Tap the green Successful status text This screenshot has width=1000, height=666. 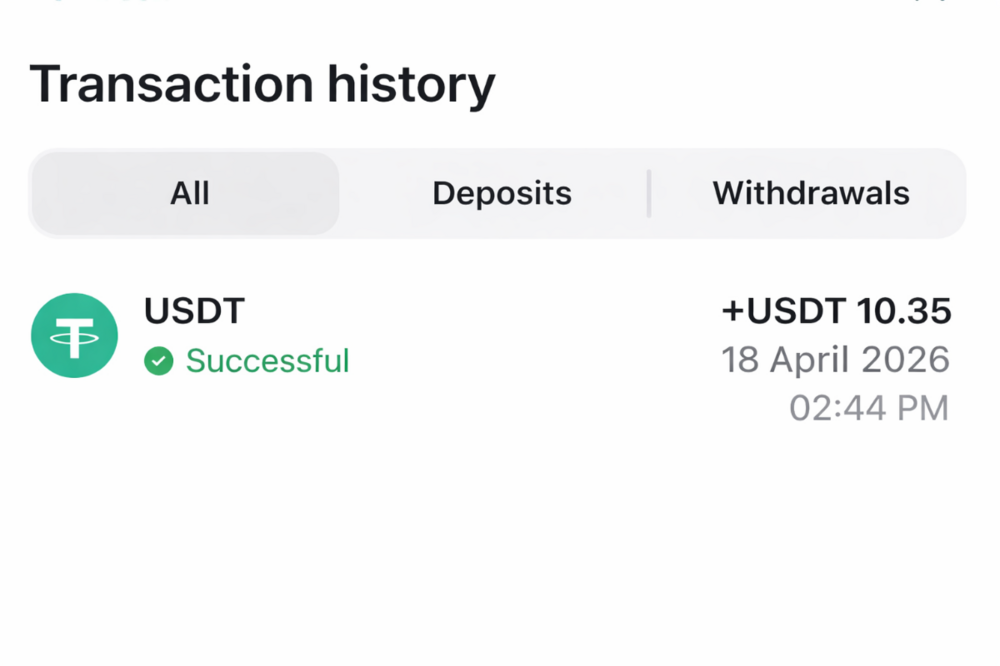pos(267,360)
